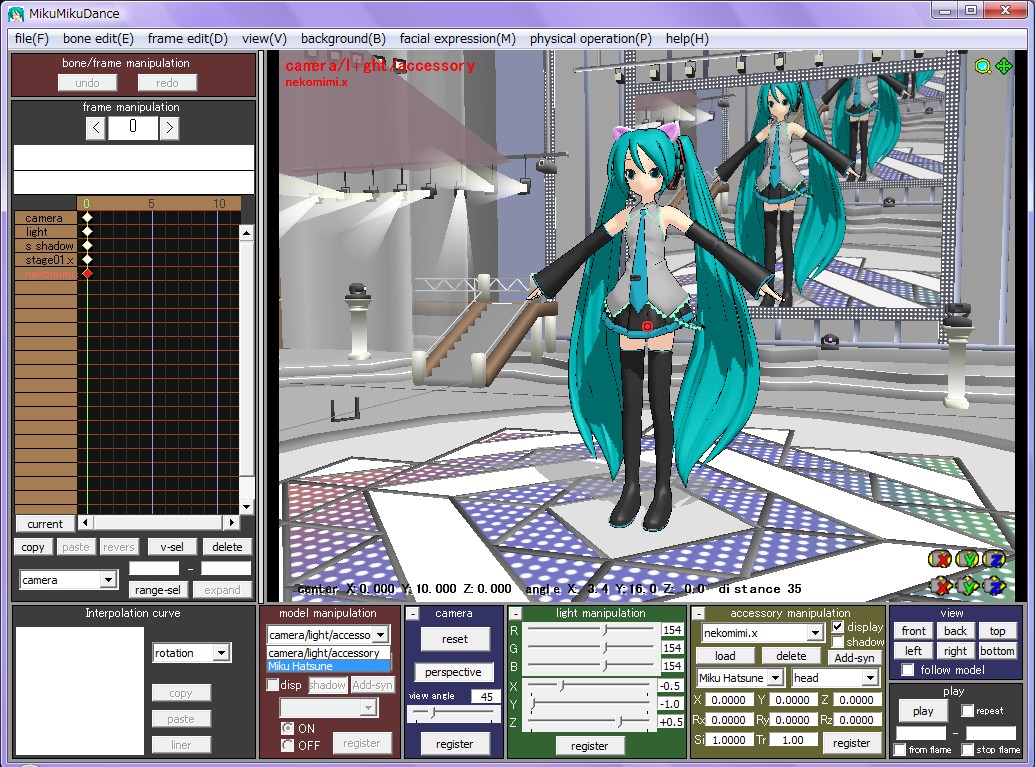The image size is (1035, 767).
Task: Open the rotation interpolation dropdown
Action: tap(221, 653)
